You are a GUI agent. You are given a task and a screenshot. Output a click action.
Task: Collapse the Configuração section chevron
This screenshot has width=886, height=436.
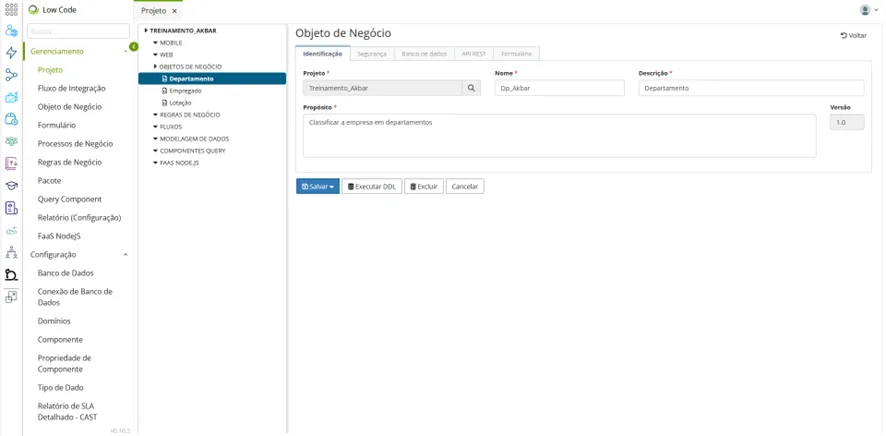point(125,255)
